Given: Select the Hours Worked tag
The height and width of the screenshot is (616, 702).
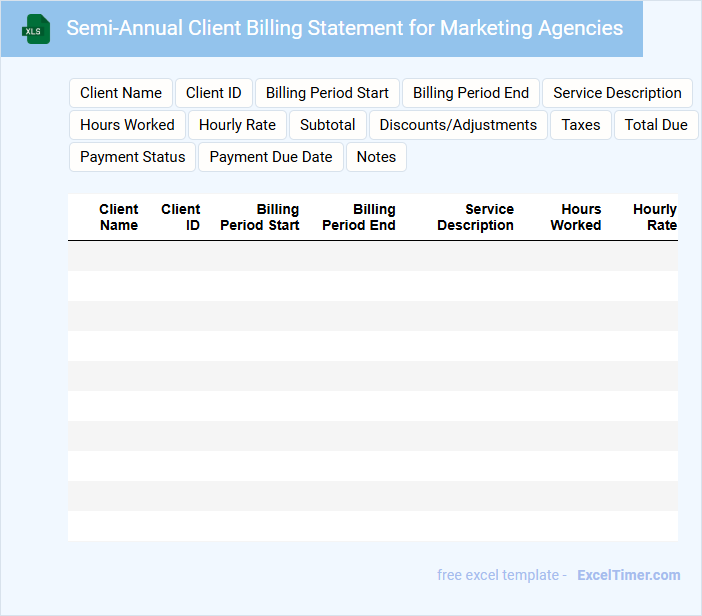Looking at the screenshot, I should point(127,125).
